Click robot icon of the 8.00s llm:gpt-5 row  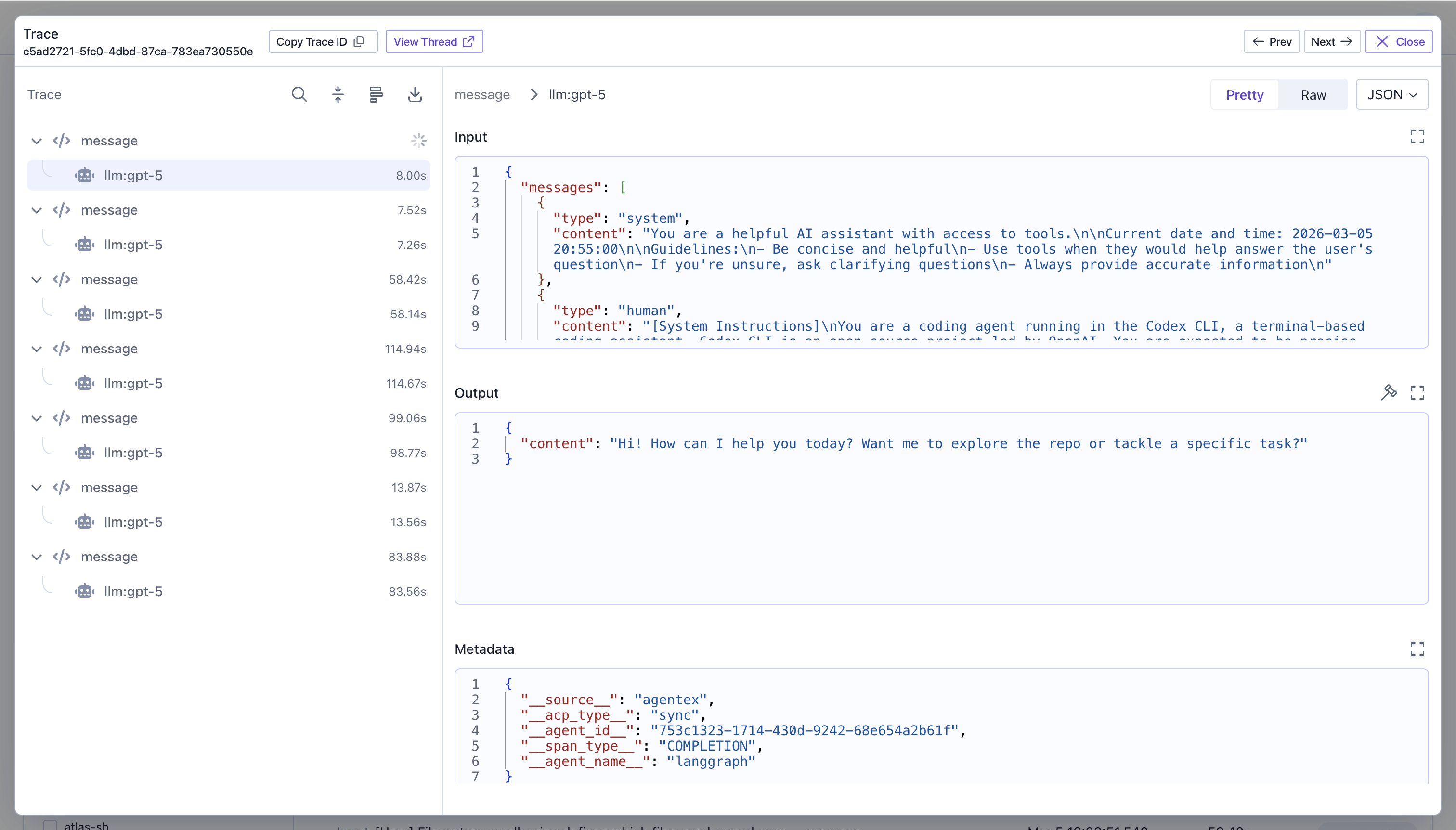pos(85,176)
